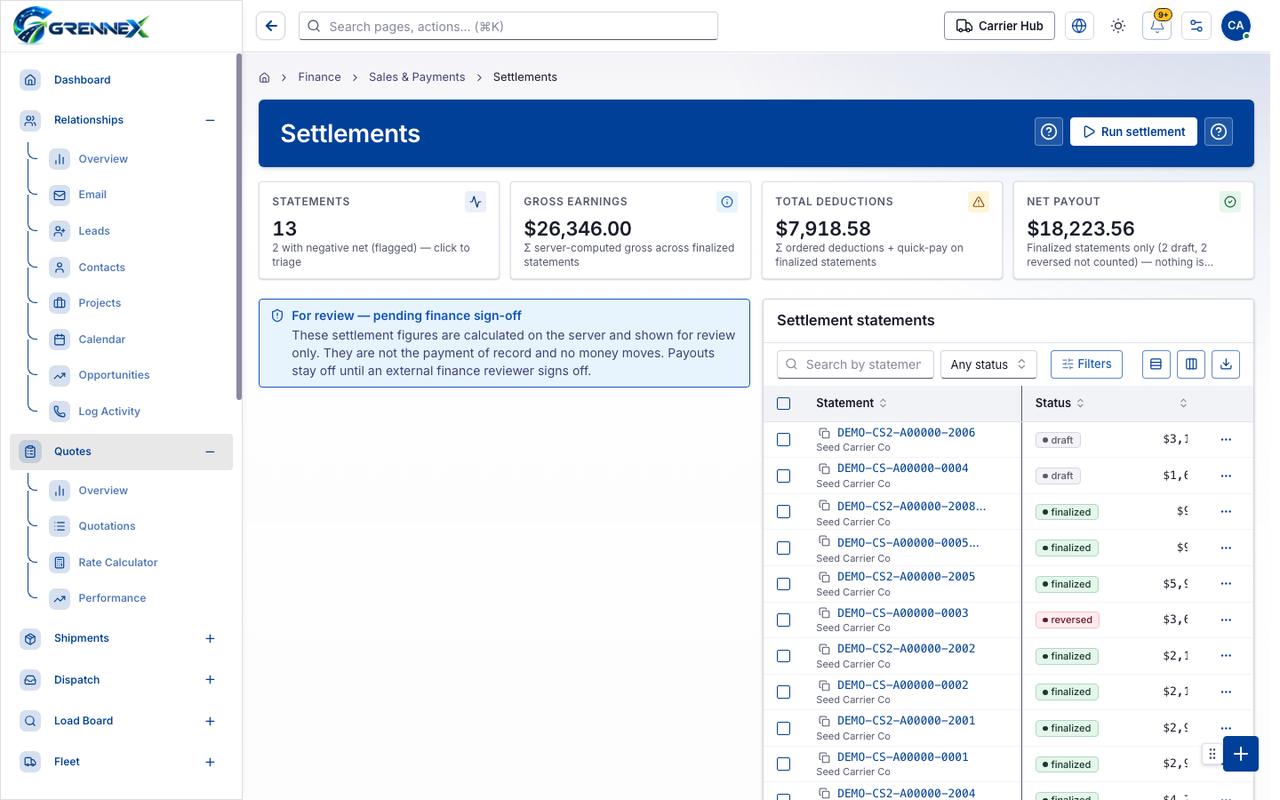Viewport: 1280px width, 800px height.
Task: Open the Filters button
Action: coord(1087,364)
